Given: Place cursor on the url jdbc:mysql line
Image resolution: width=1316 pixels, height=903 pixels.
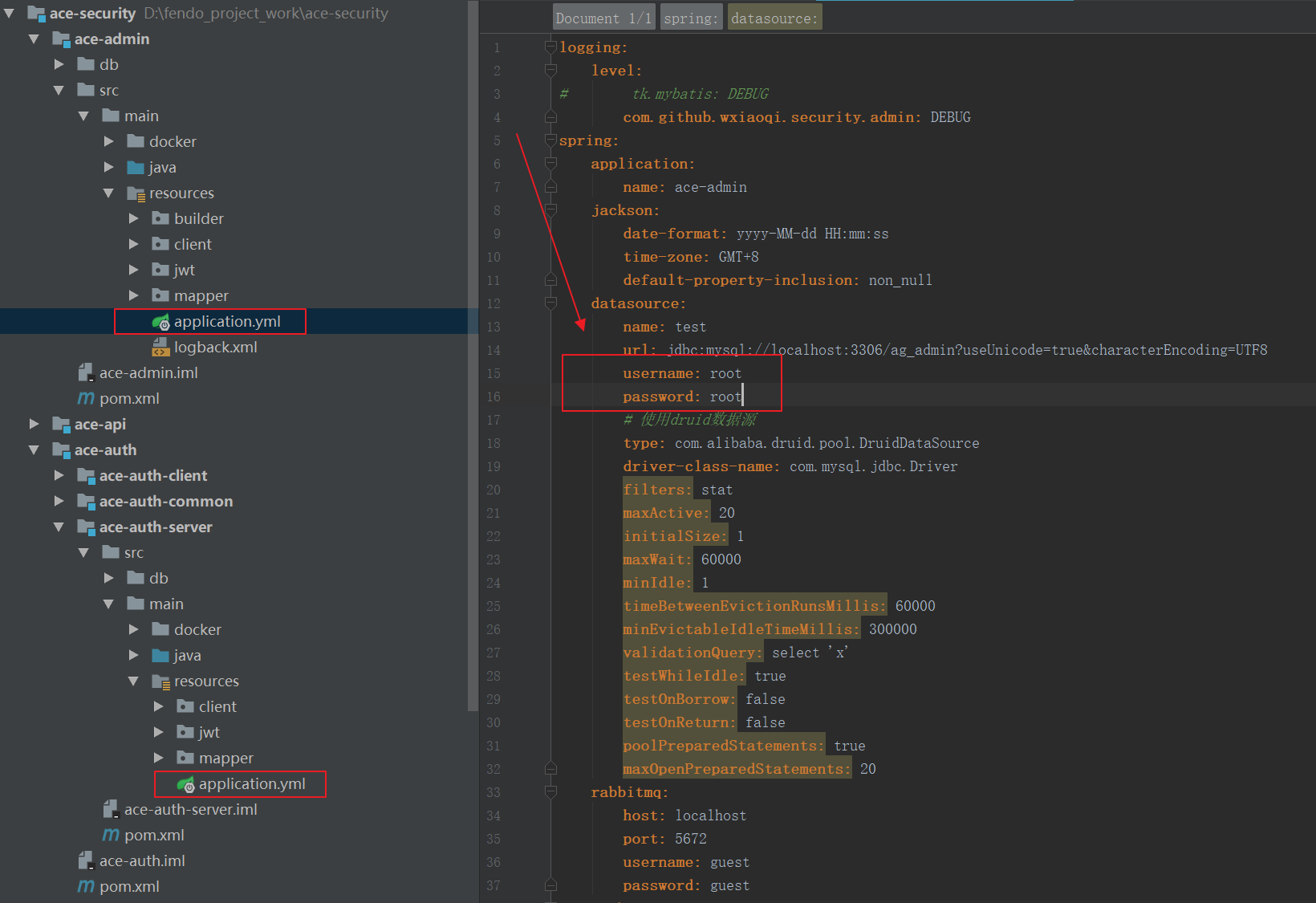Looking at the screenshot, I should (945, 350).
